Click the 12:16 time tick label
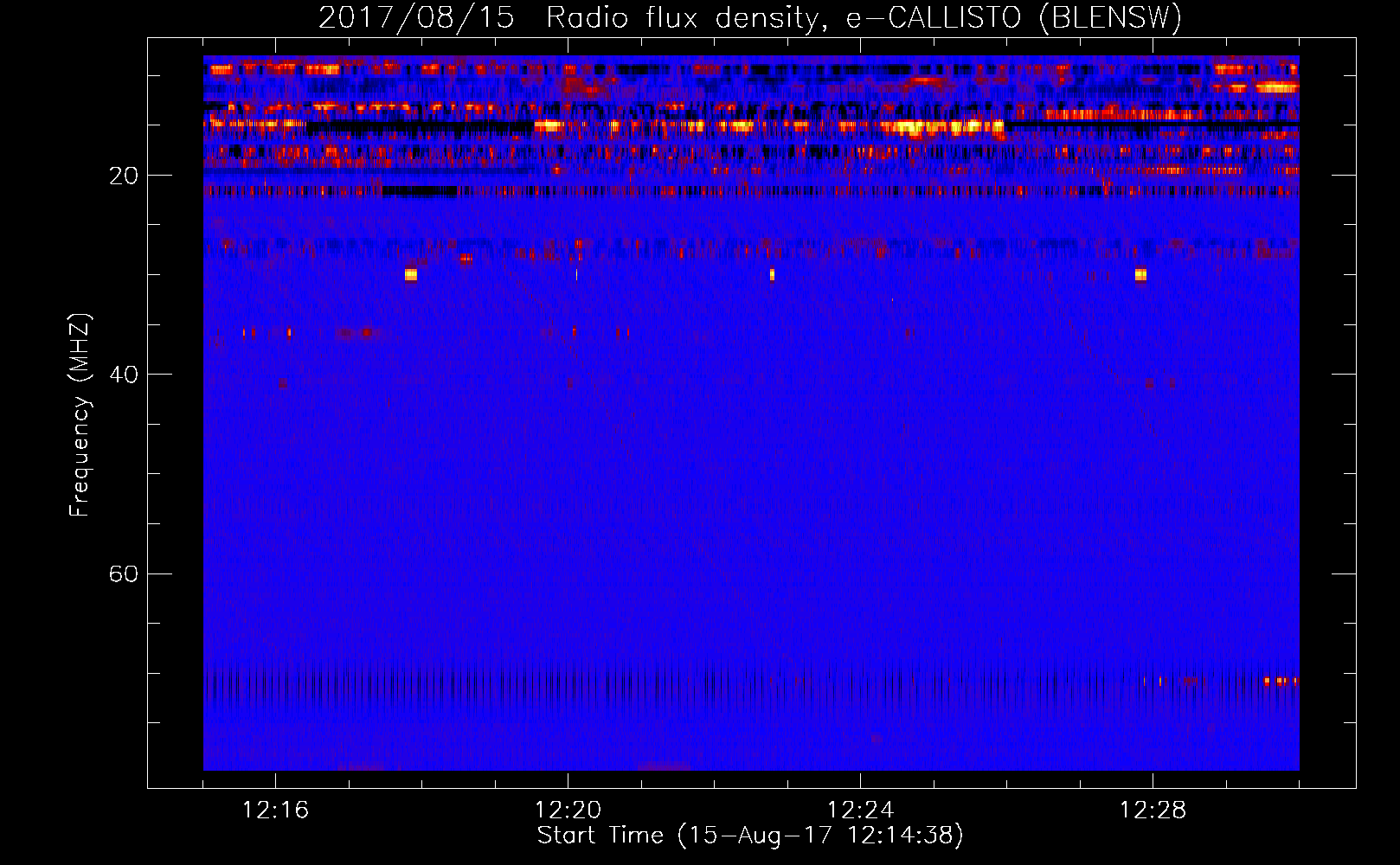The image size is (1400, 865). (275, 810)
